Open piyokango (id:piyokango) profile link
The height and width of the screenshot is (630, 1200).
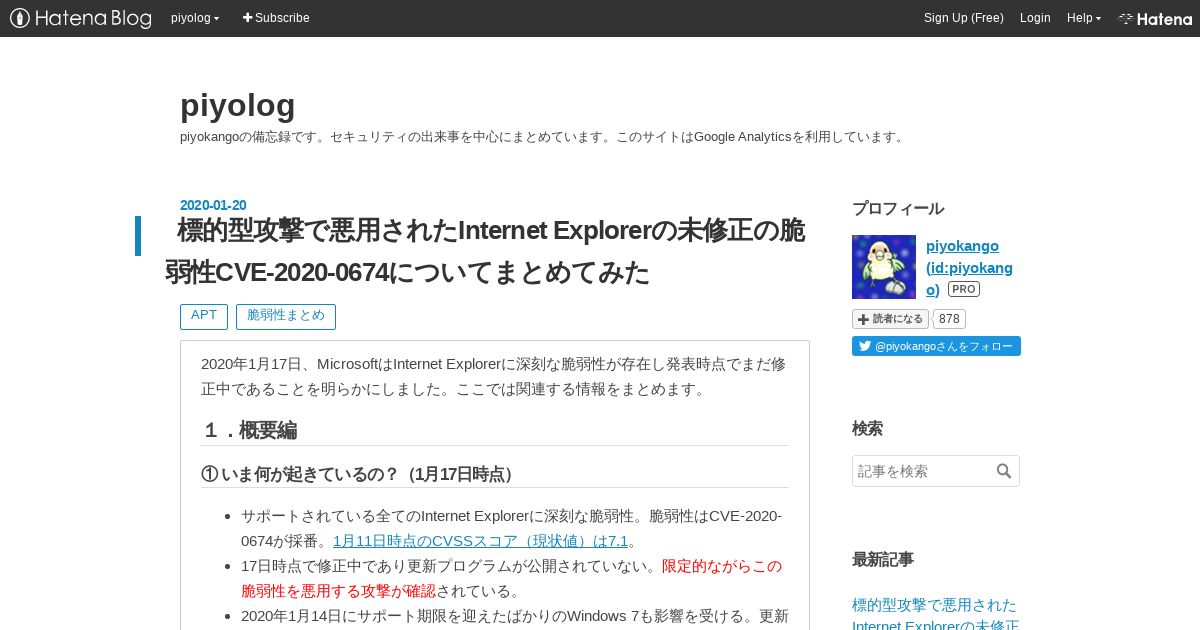(969, 267)
